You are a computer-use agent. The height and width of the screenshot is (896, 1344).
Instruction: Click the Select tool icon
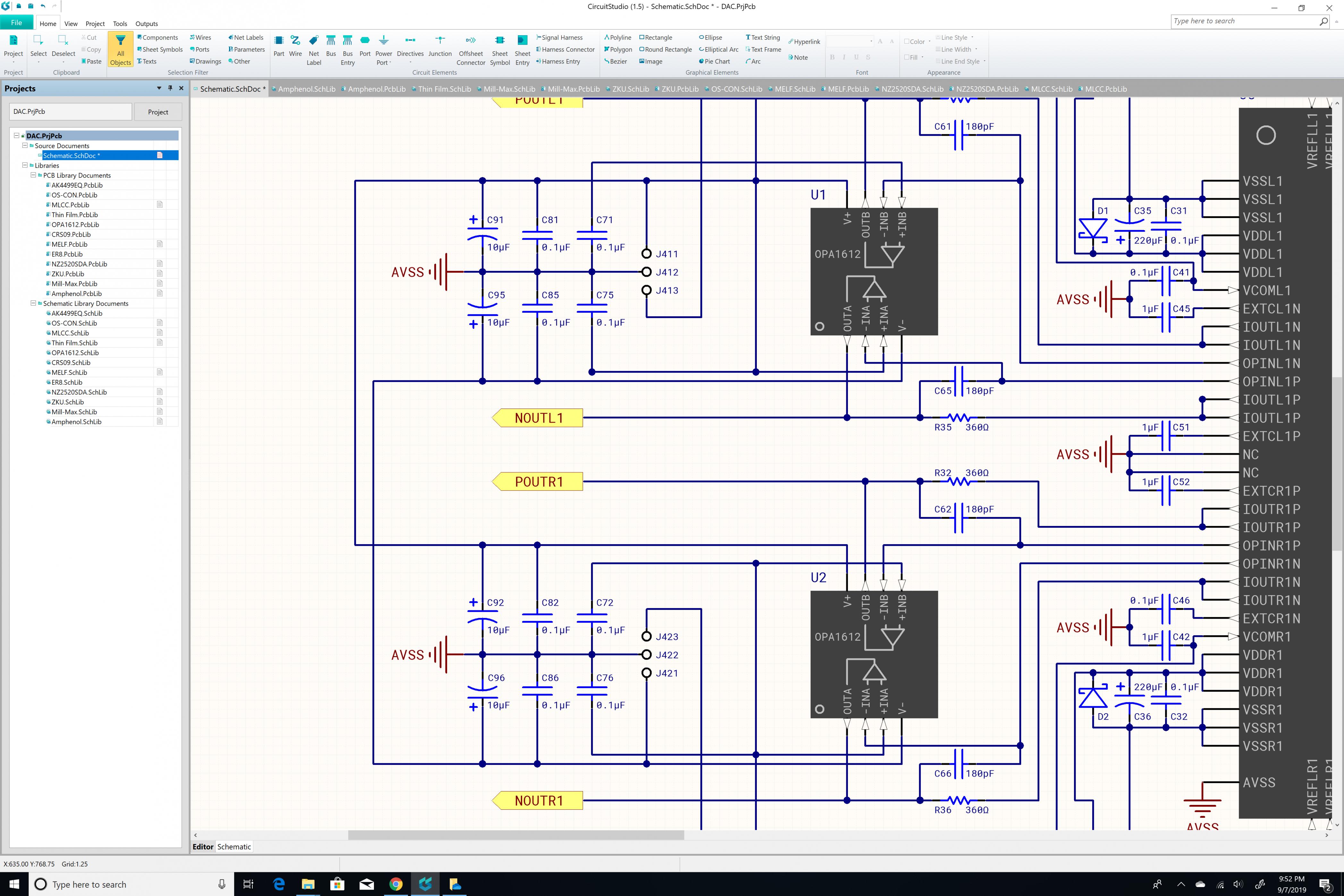[x=38, y=40]
